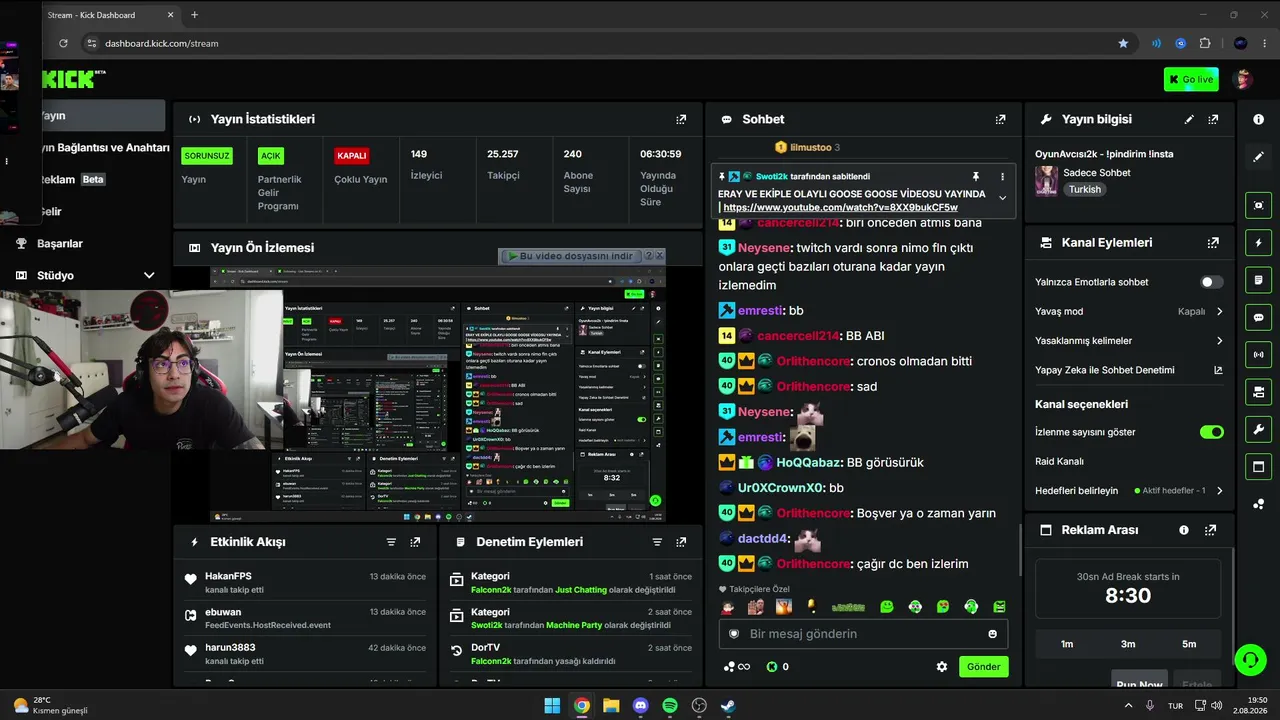The width and height of the screenshot is (1280, 720).
Task: Open Yasaklanmış kelimeler list
Action: (x=1129, y=341)
